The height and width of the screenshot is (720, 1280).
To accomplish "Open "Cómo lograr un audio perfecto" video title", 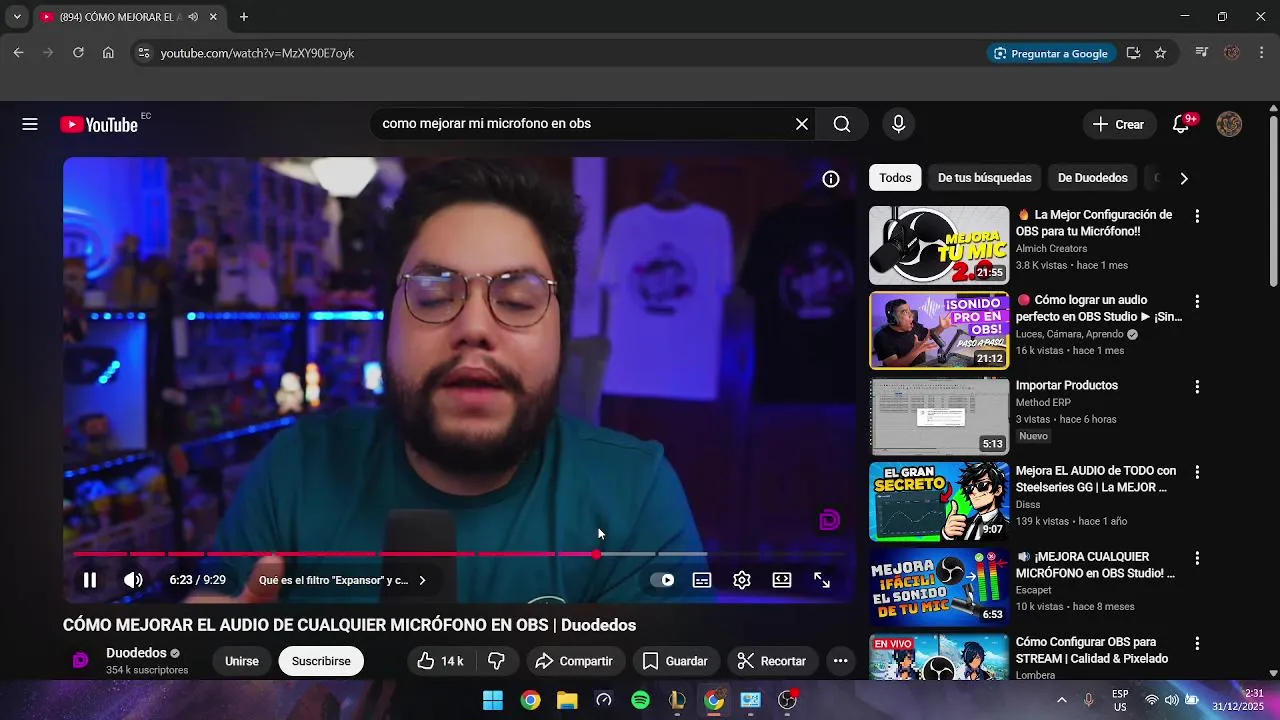I will (x=1099, y=308).
